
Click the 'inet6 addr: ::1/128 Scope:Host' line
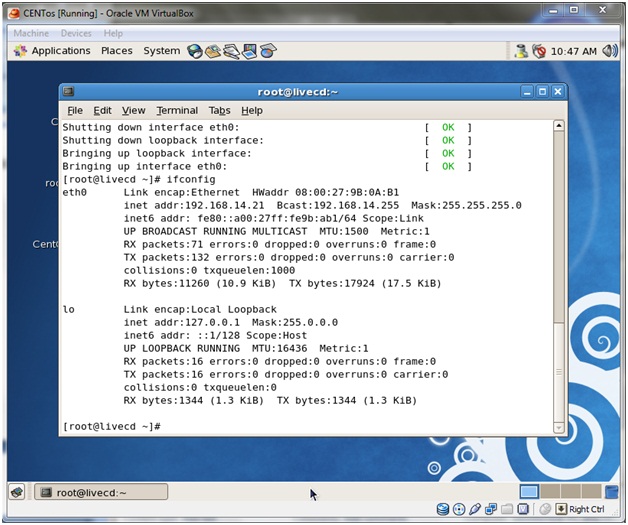pyautogui.click(x=215, y=336)
